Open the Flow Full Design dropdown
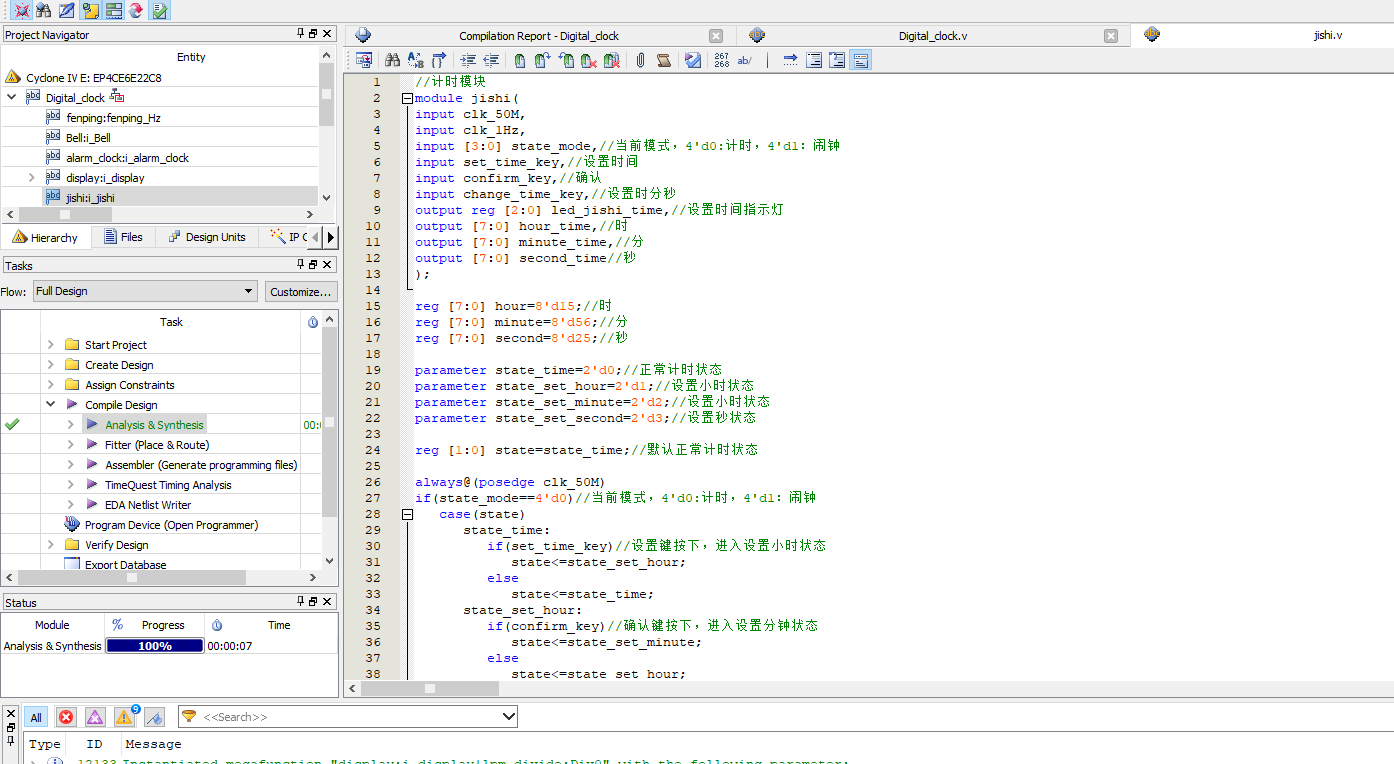 point(145,291)
